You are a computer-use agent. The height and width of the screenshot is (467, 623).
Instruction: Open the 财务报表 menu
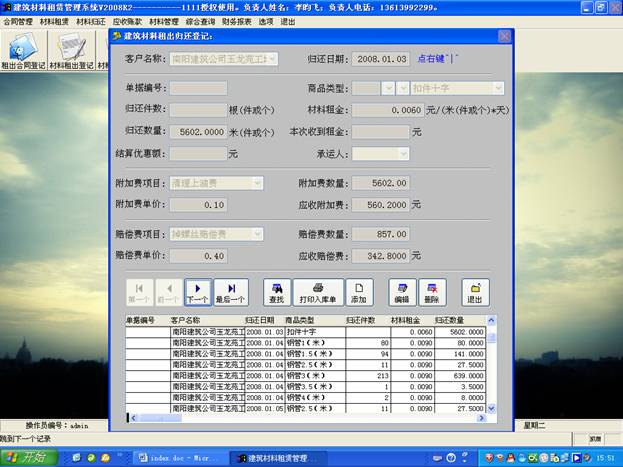point(236,20)
